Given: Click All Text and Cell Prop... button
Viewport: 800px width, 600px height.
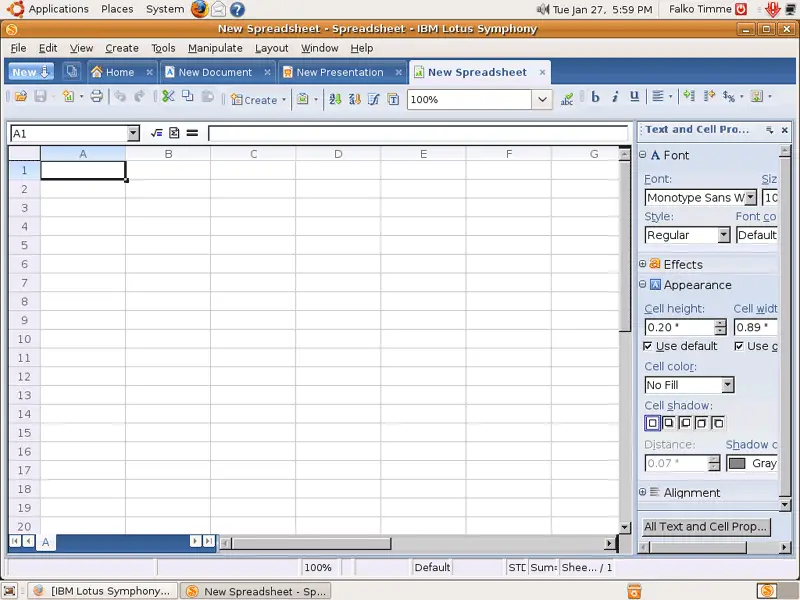Looking at the screenshot, I should (x=706, y=527).
